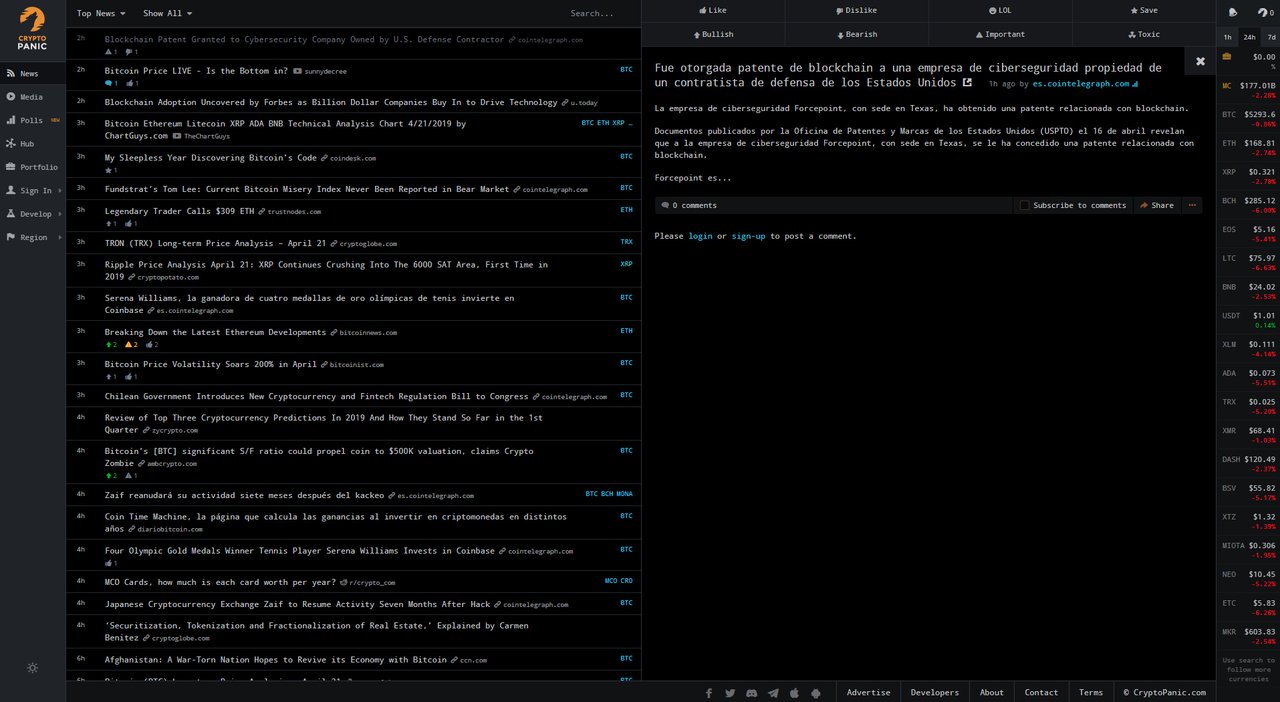Expand the Sign In sidebar menu

coord(32,190)
